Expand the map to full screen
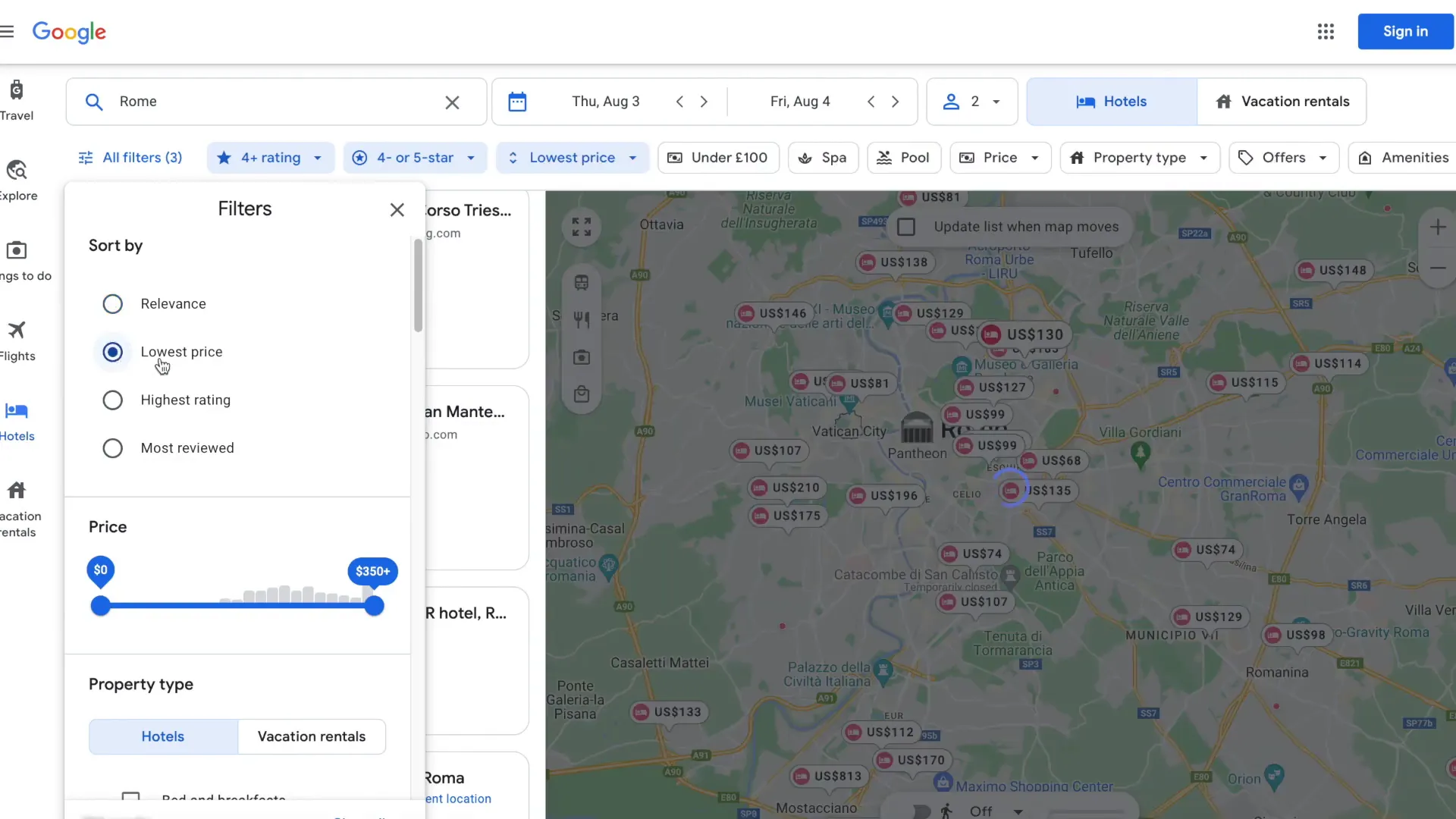1456x819 pixels. coord(582,227)
